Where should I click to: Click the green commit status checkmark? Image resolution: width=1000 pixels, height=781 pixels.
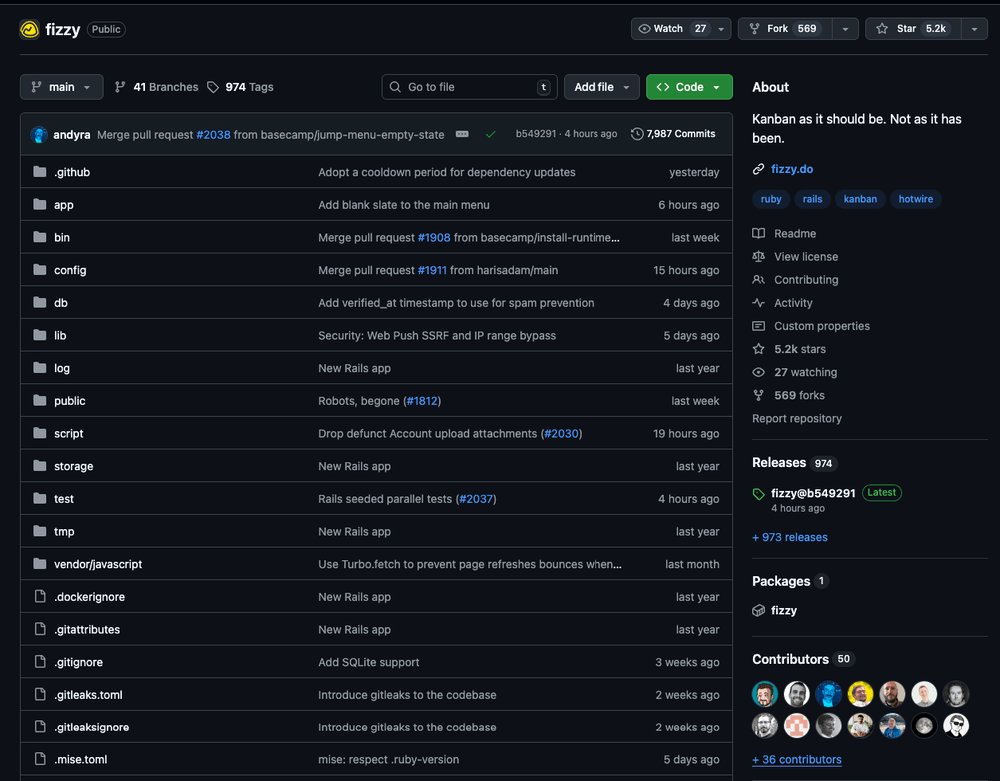pyautogui.click(x=490, y=134)
